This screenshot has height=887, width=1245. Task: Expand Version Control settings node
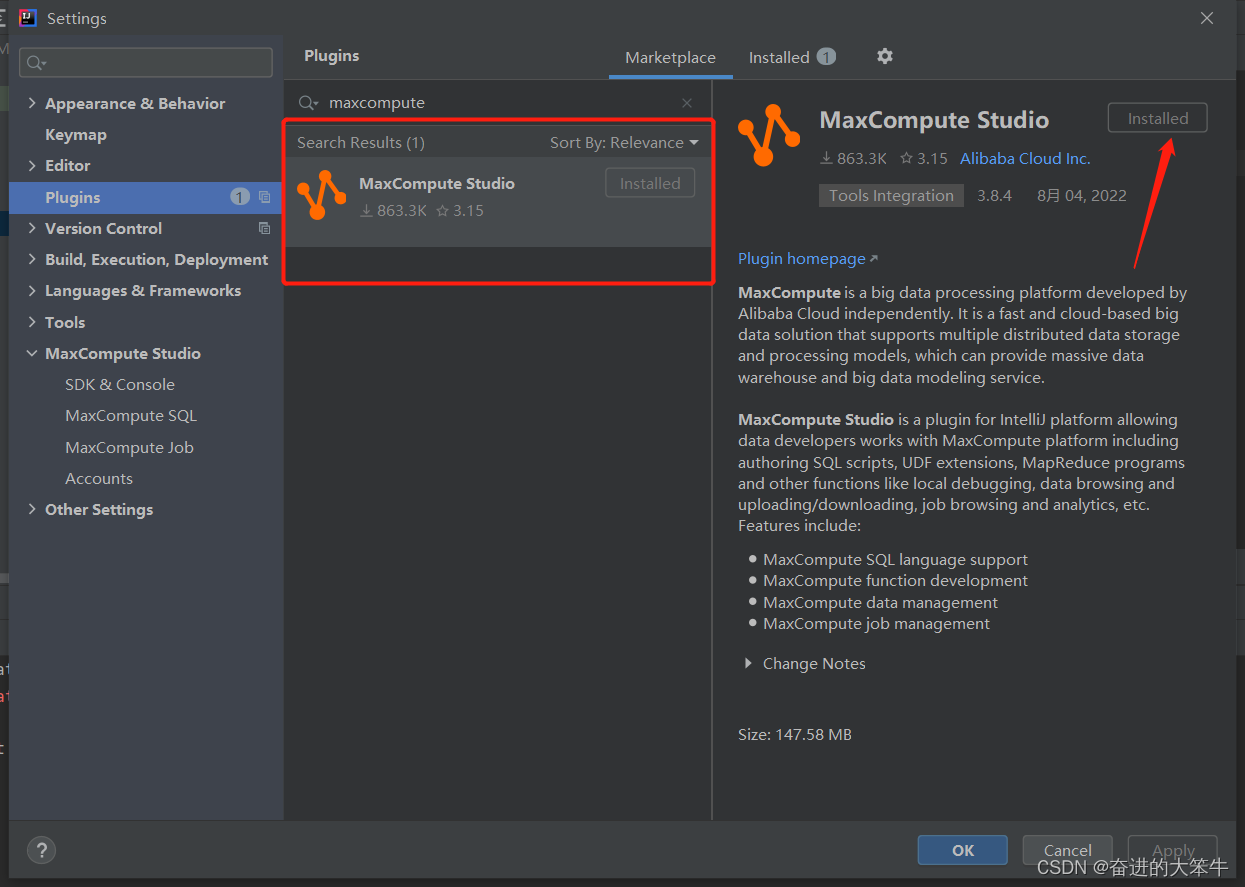(x=32, y=228)
